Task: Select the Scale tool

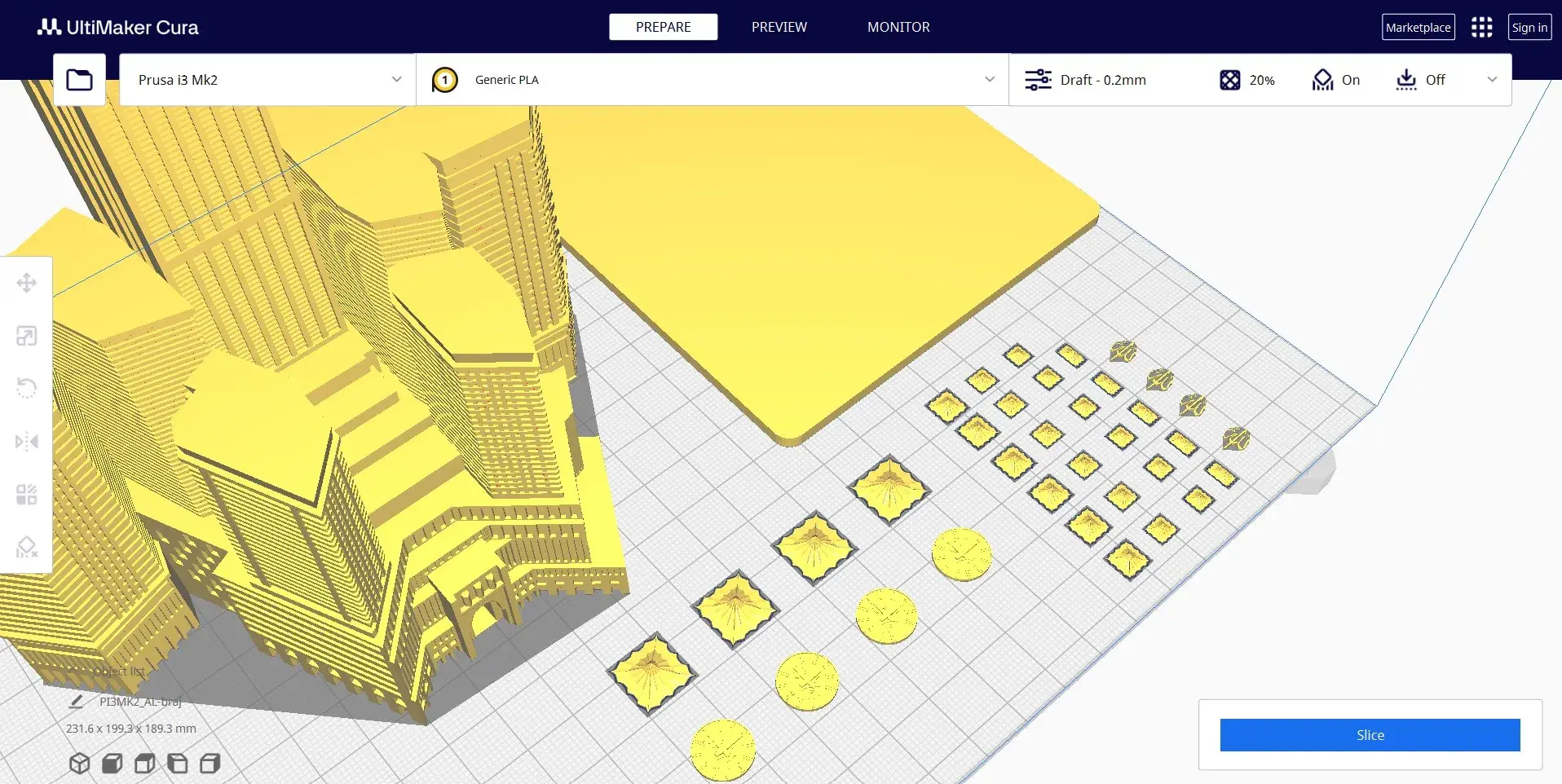Action: coord(26,336)
